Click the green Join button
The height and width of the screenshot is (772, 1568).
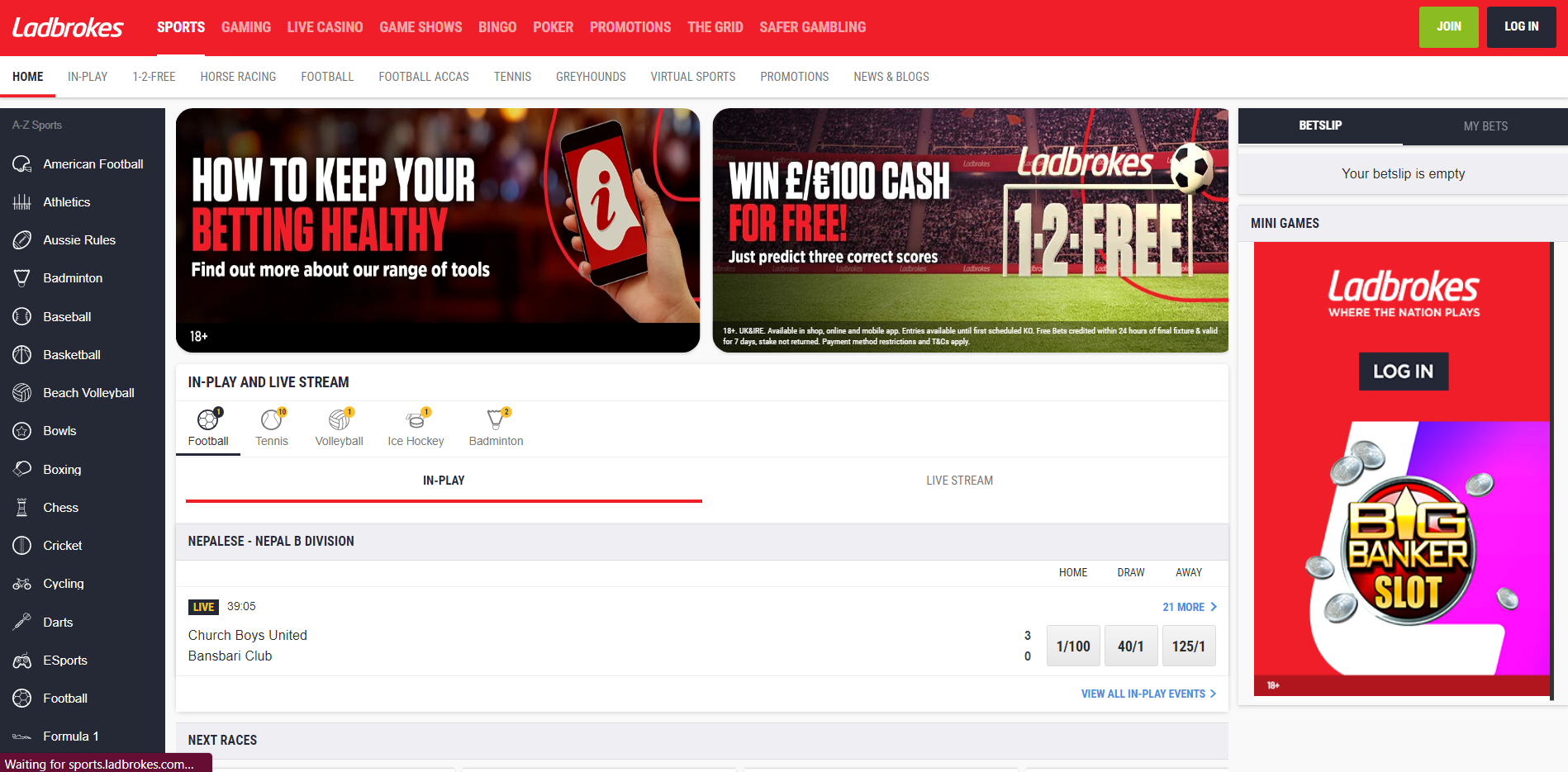tap(1449, 27)
